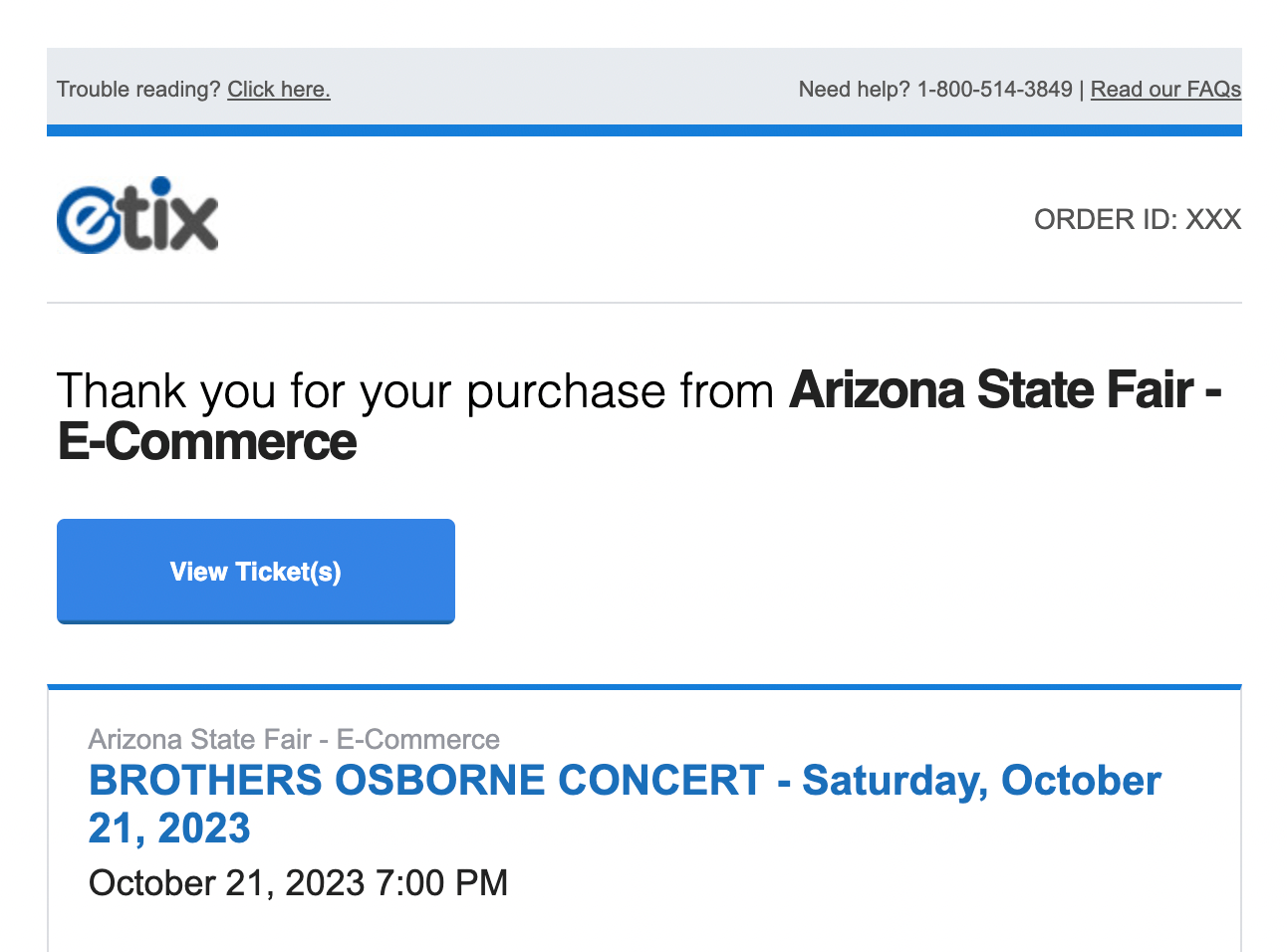
Task: Select the help phone number 1-800-514-3849
Action: [993, 89]
